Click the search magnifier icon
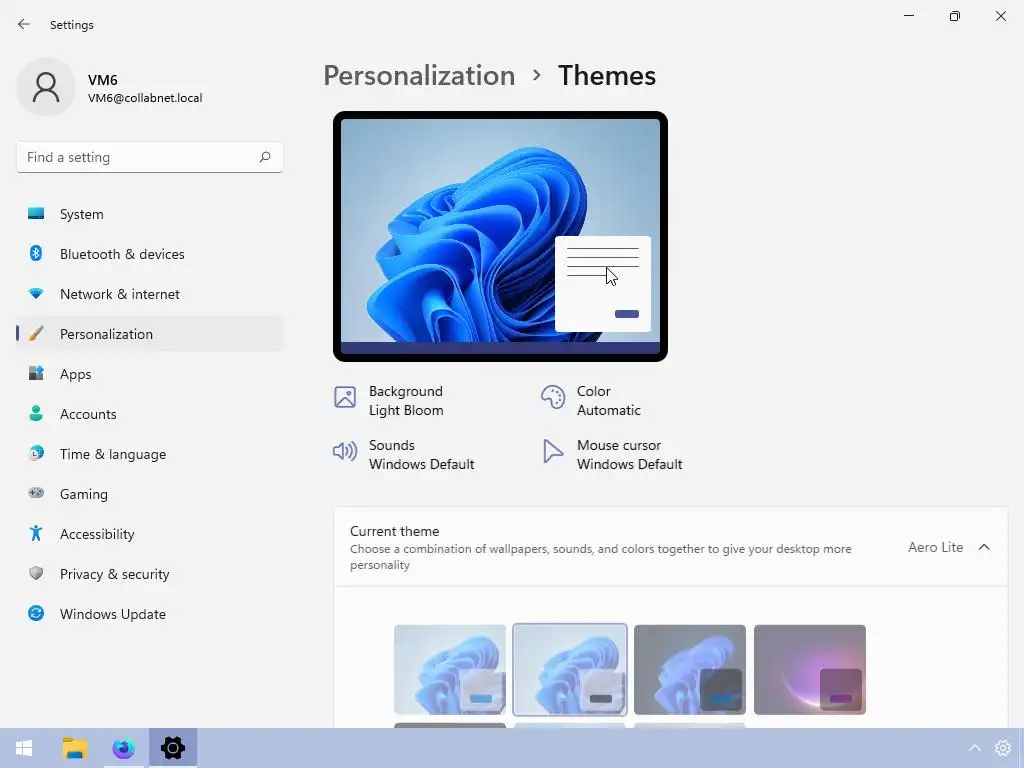The width and height of the screenshot is (1024, 768). click(264, 157)
